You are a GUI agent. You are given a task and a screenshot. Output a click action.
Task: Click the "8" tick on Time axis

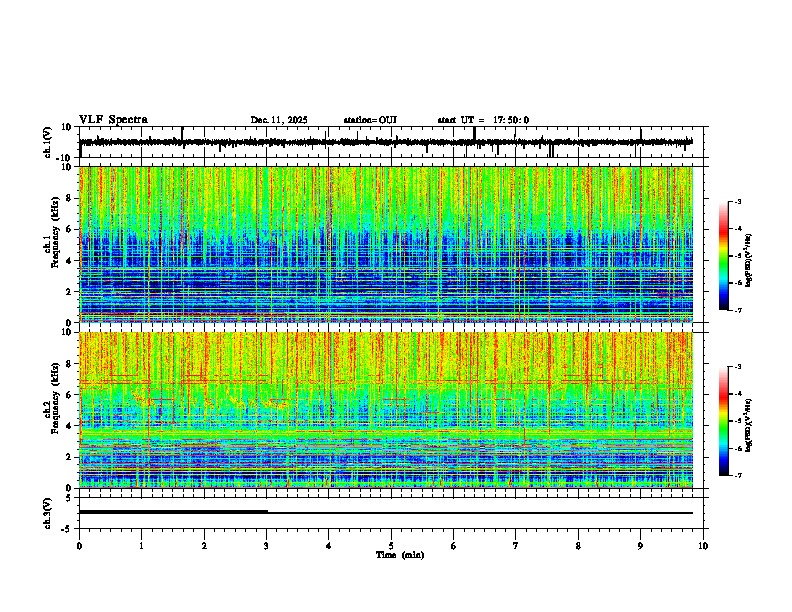(578, 546)
